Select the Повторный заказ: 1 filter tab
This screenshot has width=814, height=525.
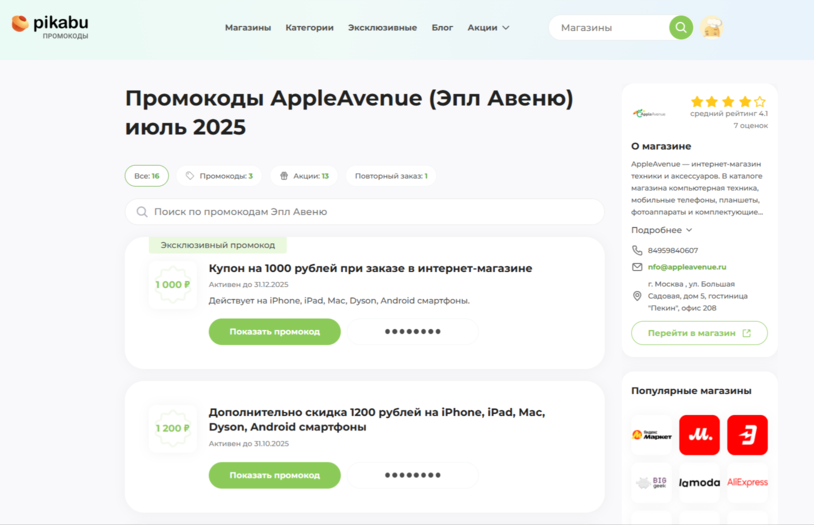391,176
